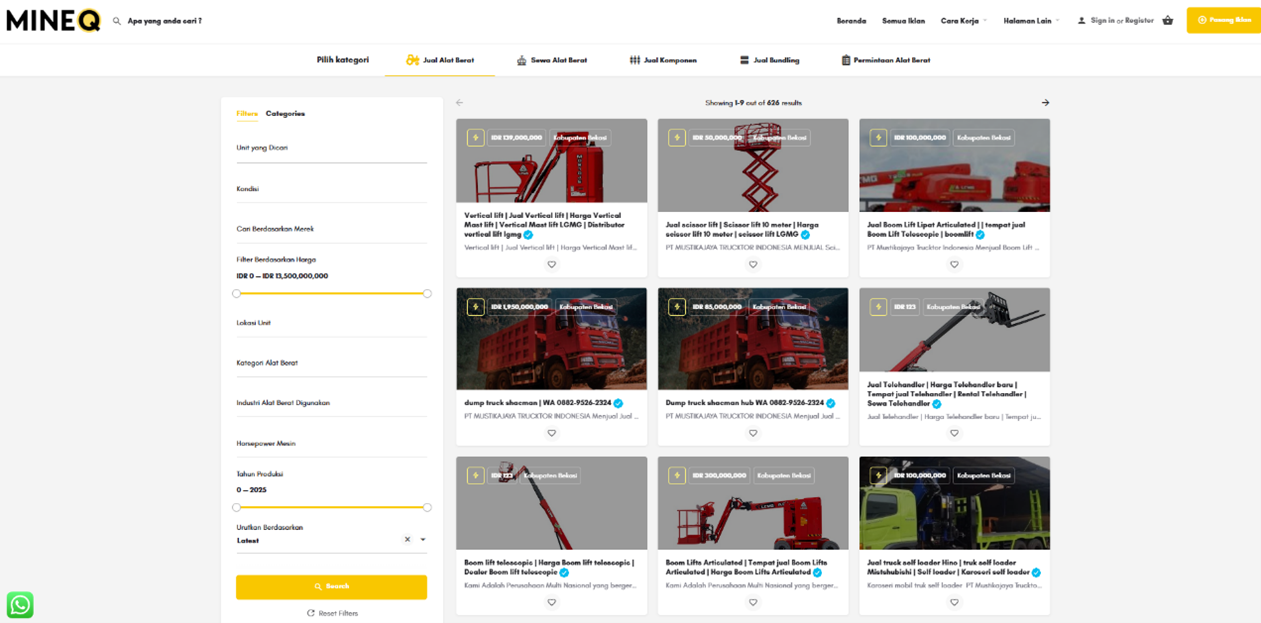Viewport: 1261px width, 623px height.
Task: Select the Sewa Alat Berat category tab
Action: (552, 60)
